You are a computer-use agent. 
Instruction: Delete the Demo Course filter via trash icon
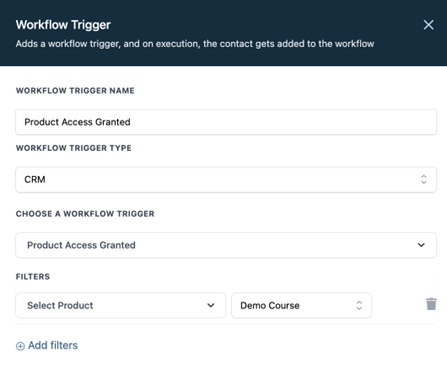431,304
